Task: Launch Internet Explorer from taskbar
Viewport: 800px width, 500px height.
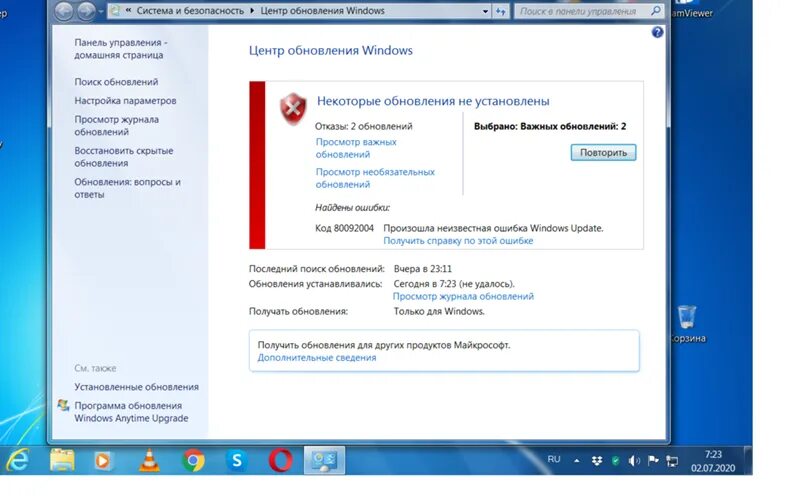Action: [17, 460]
